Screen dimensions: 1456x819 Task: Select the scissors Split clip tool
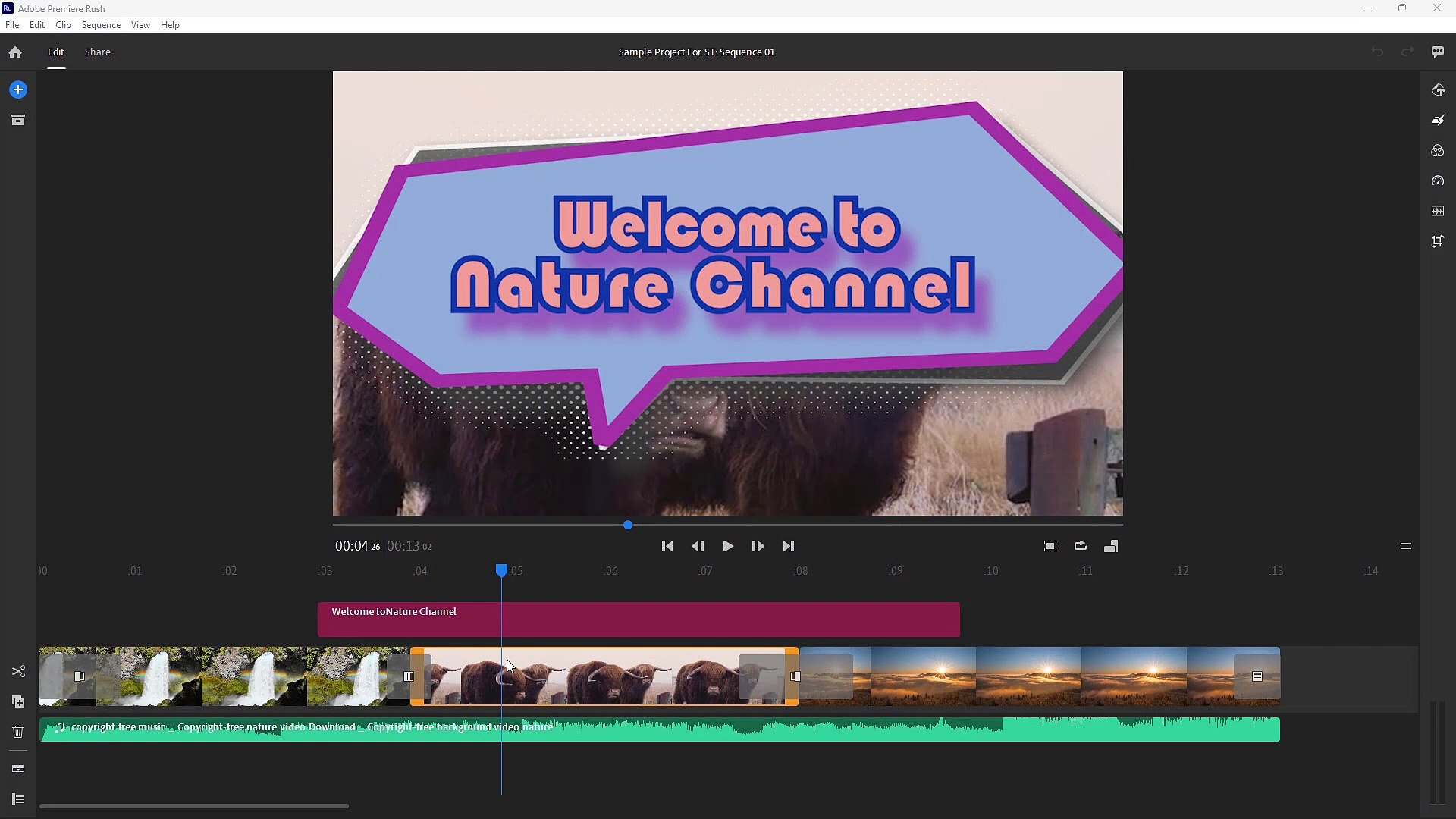[x=18, y=672]
